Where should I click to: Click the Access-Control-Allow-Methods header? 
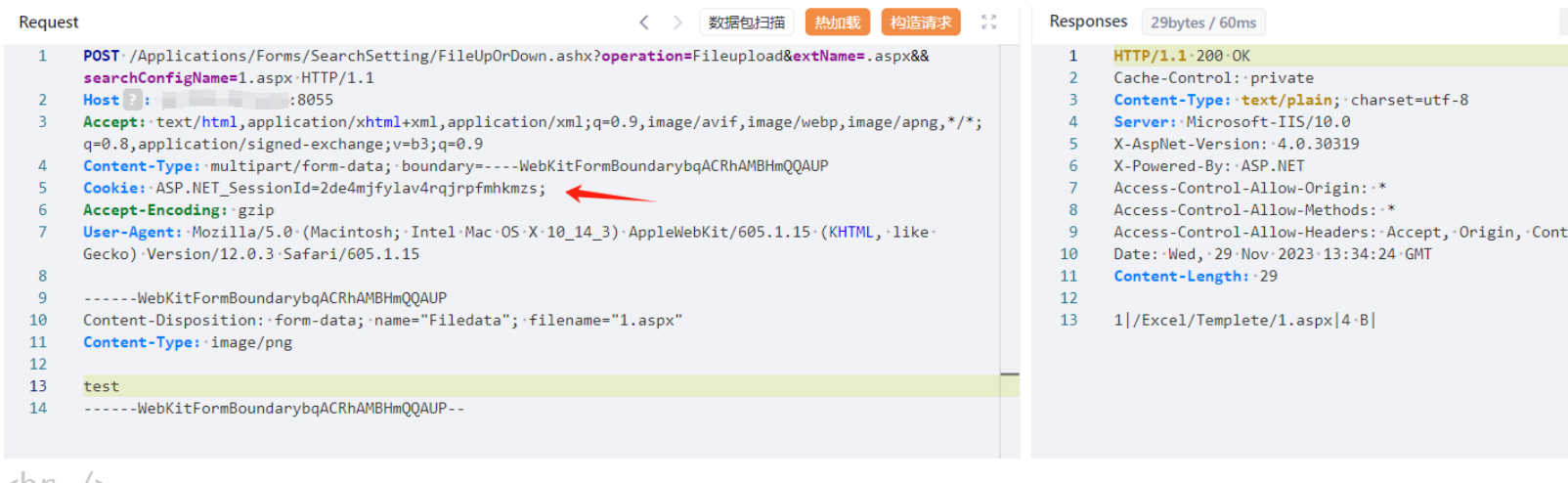[x=1254, y=210]
